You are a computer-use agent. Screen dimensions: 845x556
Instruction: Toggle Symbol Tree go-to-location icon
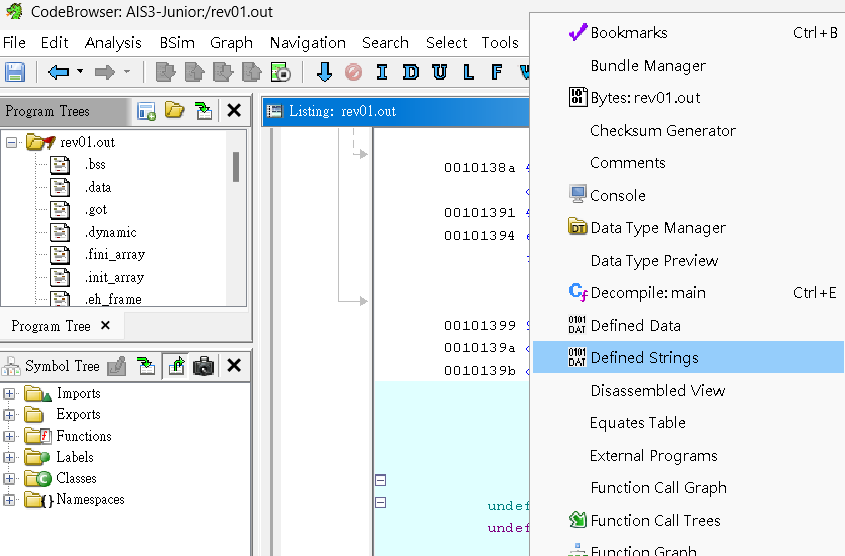pos(176,366)
